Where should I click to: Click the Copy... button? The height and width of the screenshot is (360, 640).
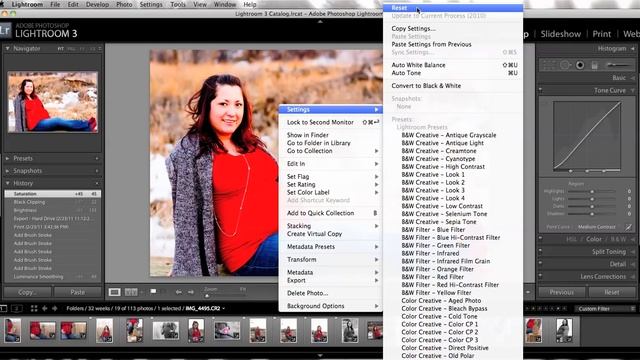tap(27, 292)
